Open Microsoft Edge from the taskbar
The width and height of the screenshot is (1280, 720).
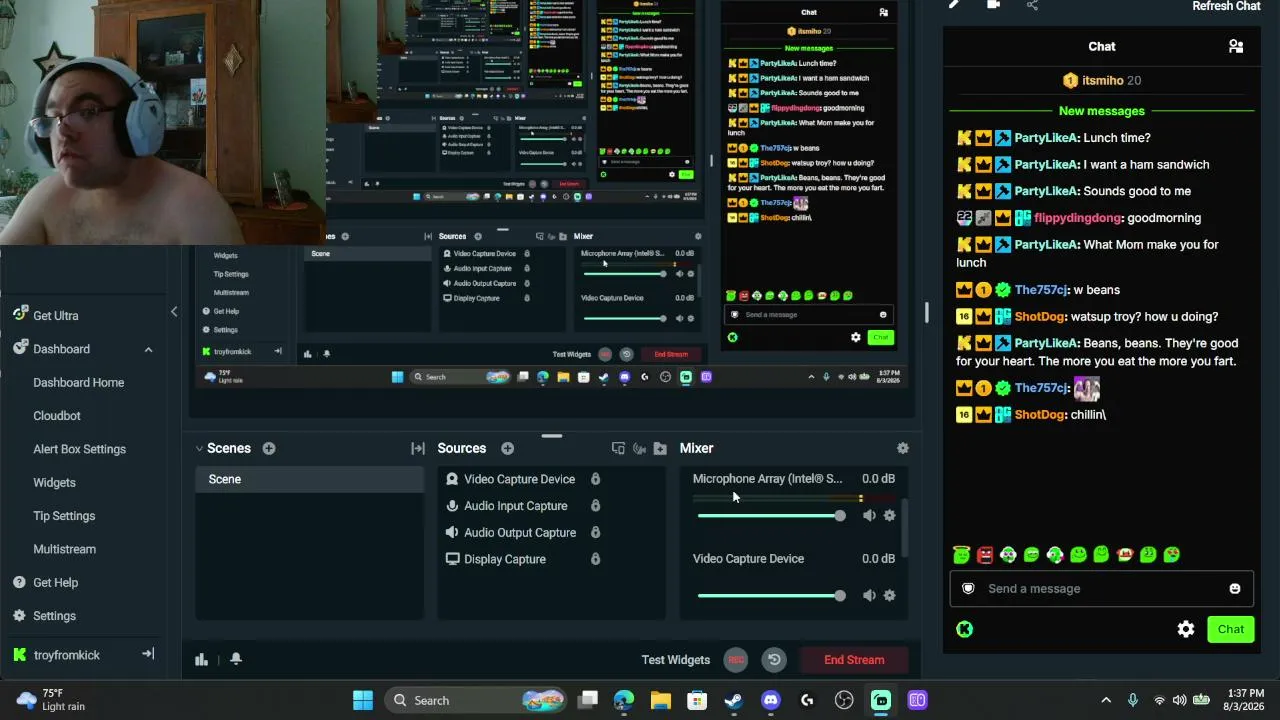[624, 700]
